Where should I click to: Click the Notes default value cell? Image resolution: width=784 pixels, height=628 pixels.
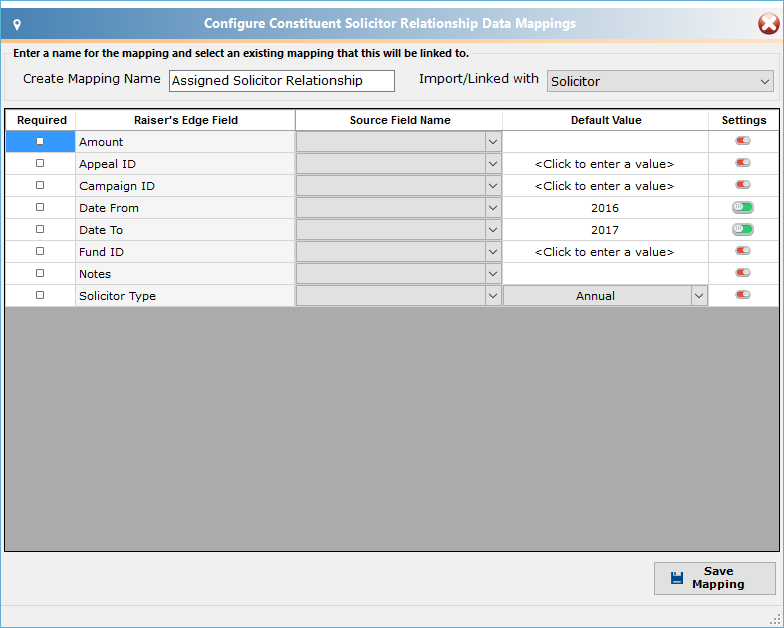(605, 274)
